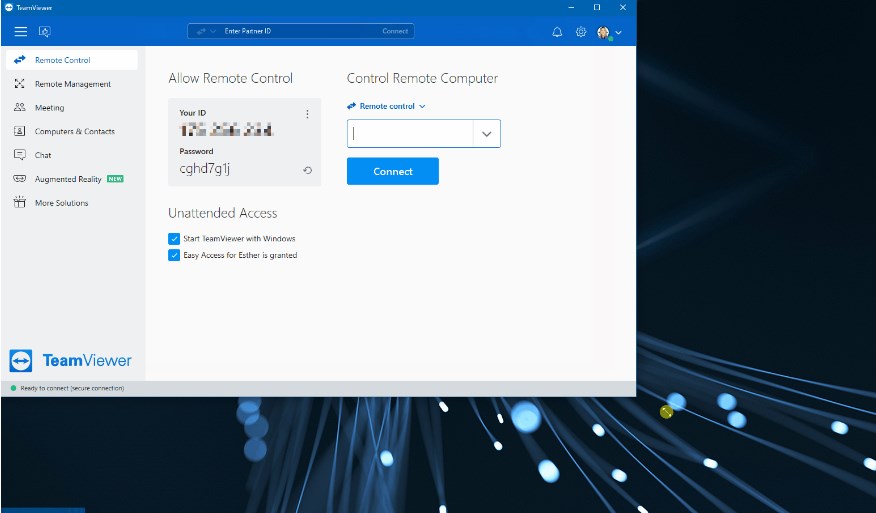Open the hamburger menu in the header
The height and width of the screenshot is (513, 876).
[21, 31]
